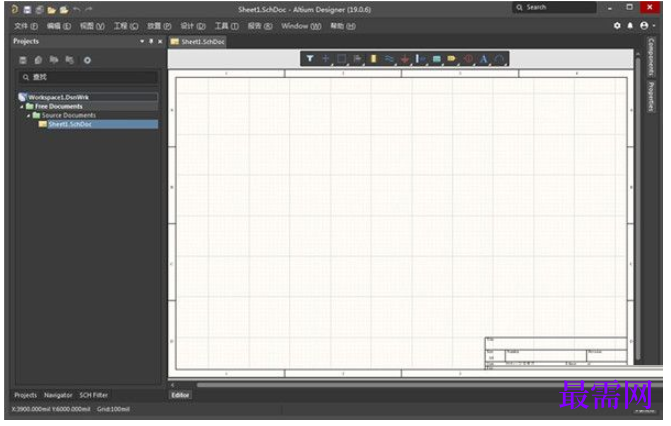Open the align objects tool
This screenshot has width=671, height=426.
[x=357, y=59]
